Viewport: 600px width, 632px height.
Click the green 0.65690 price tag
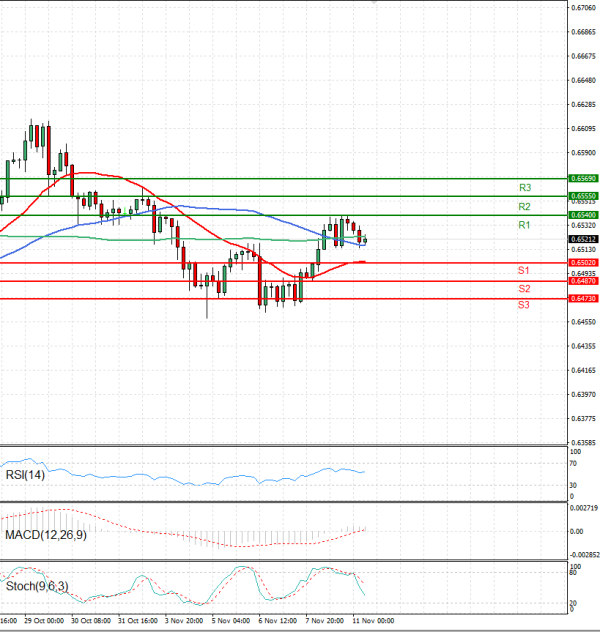[x=582, y=178]
